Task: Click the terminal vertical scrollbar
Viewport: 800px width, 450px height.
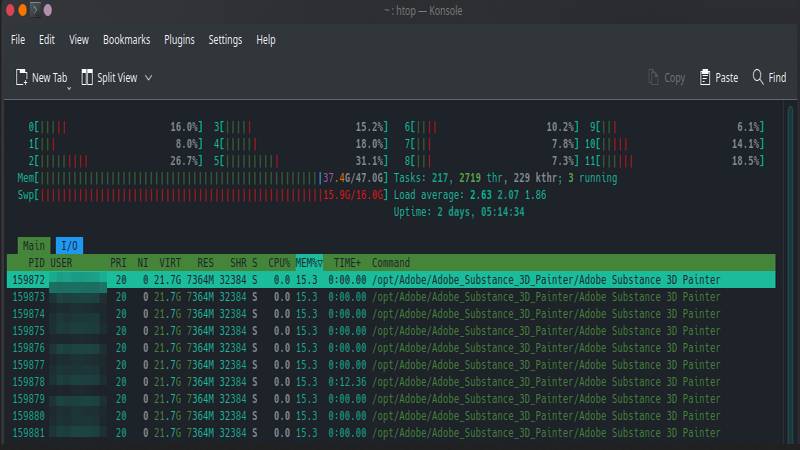Action: click(x=791, y=270)
